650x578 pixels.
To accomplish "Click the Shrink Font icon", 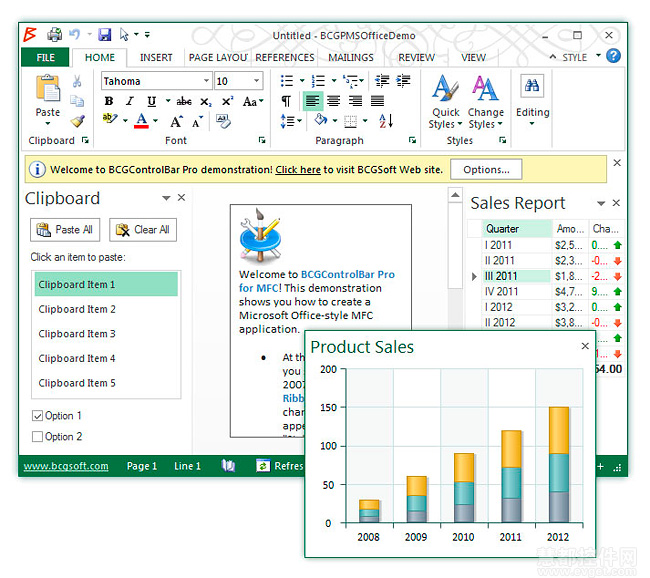I will pyautogui.click(x=197, y=121).
